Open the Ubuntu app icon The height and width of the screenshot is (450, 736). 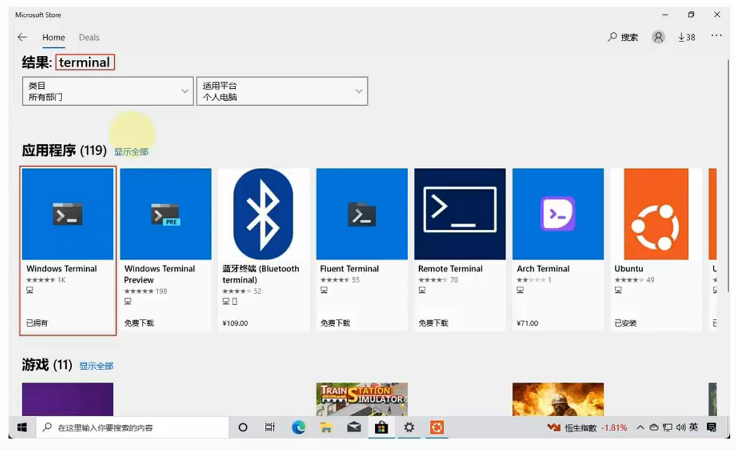tap(656, 214)
